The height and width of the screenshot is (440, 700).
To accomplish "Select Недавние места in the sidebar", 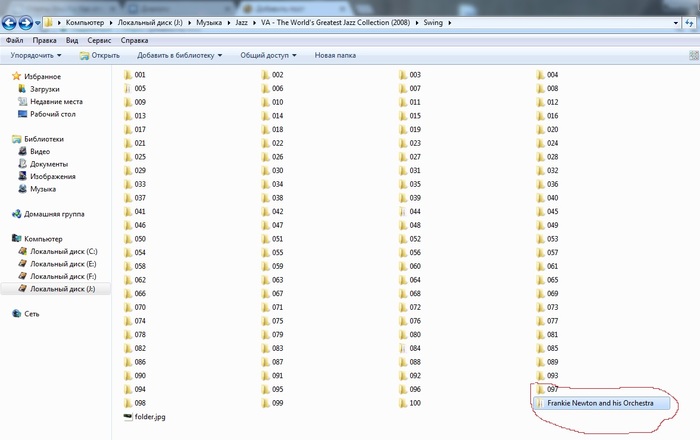I will pos(56,101).
